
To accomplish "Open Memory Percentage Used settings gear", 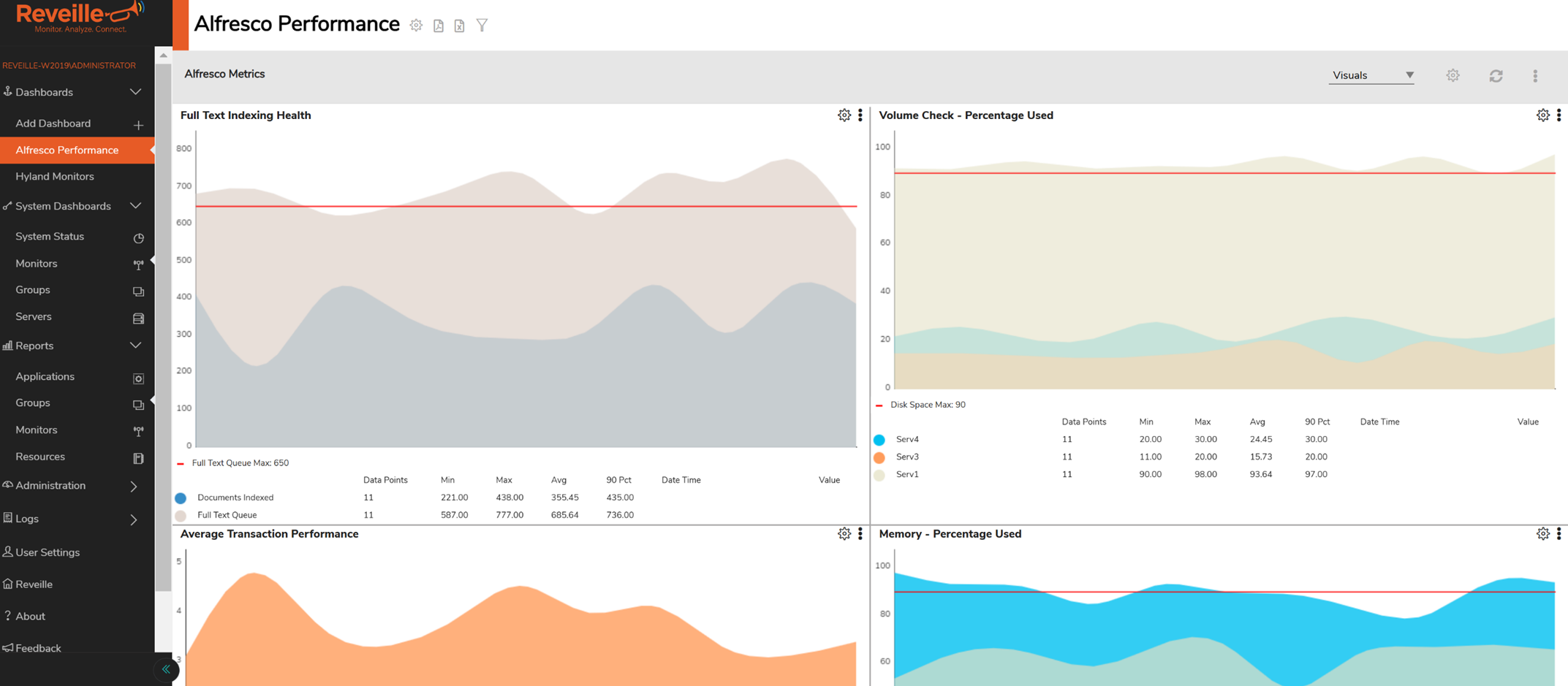I will (1543, 534).
